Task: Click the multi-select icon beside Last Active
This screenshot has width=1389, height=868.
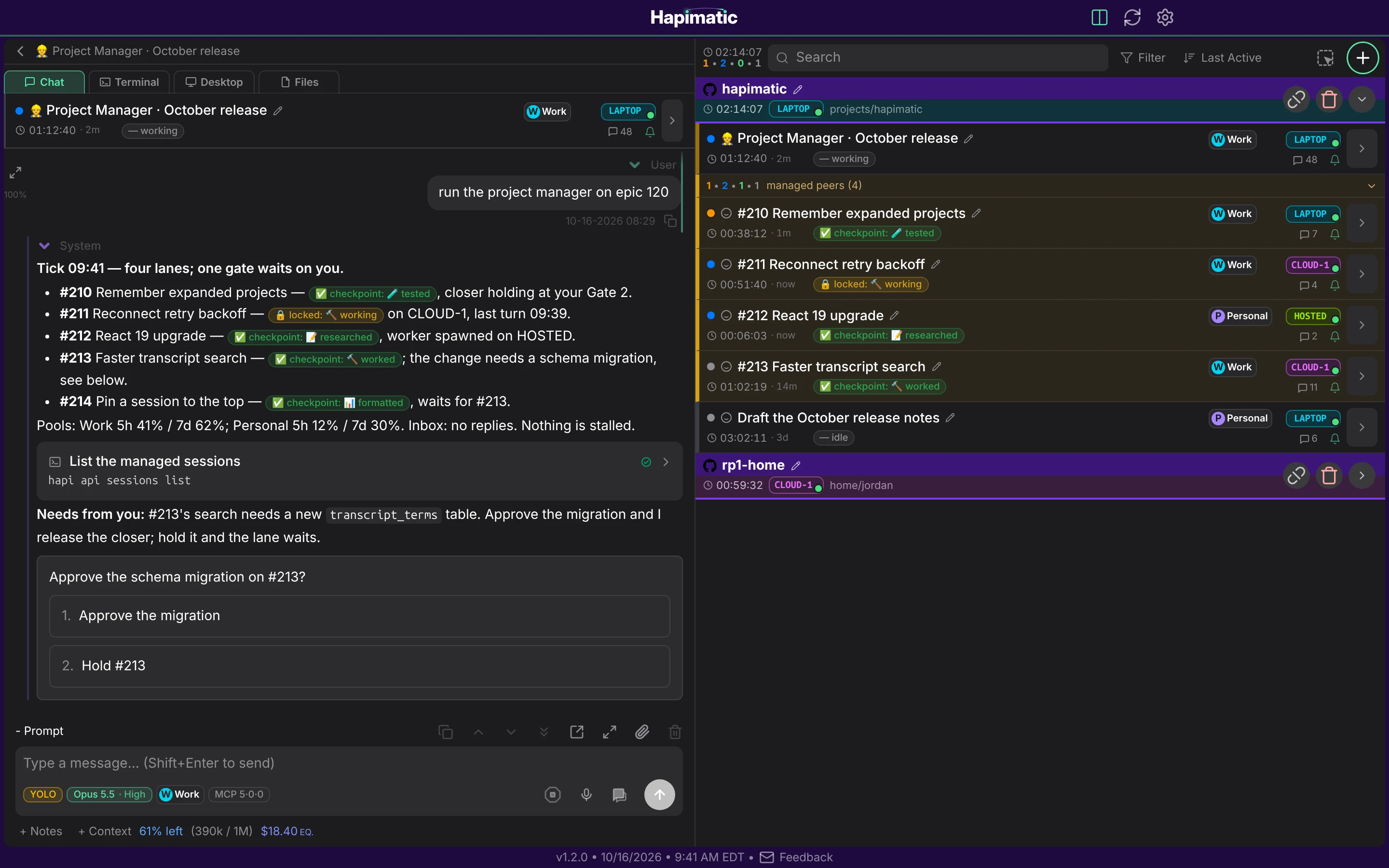Action: point(1325,57)
